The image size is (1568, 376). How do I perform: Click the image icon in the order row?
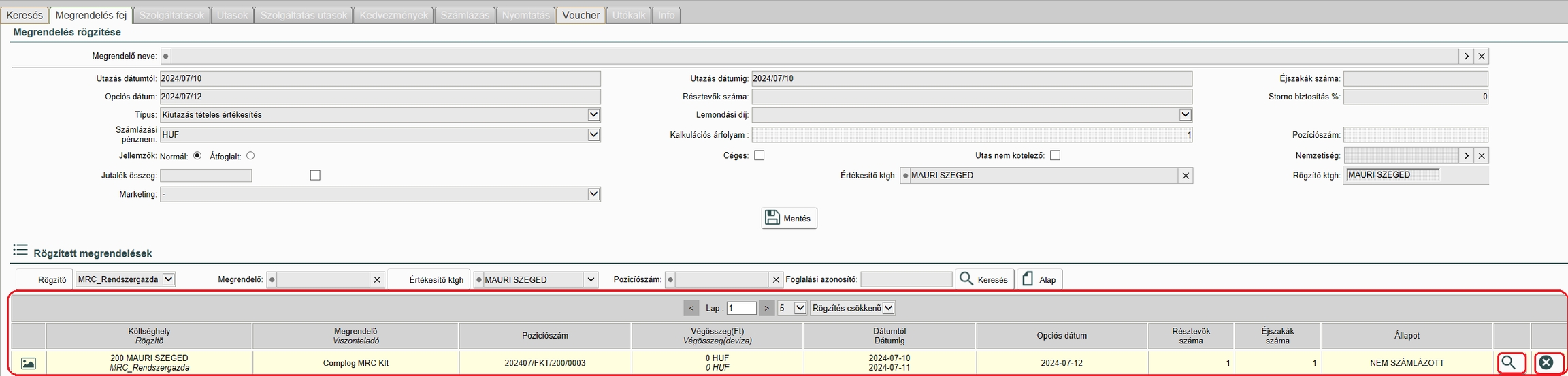click(29, 363)
